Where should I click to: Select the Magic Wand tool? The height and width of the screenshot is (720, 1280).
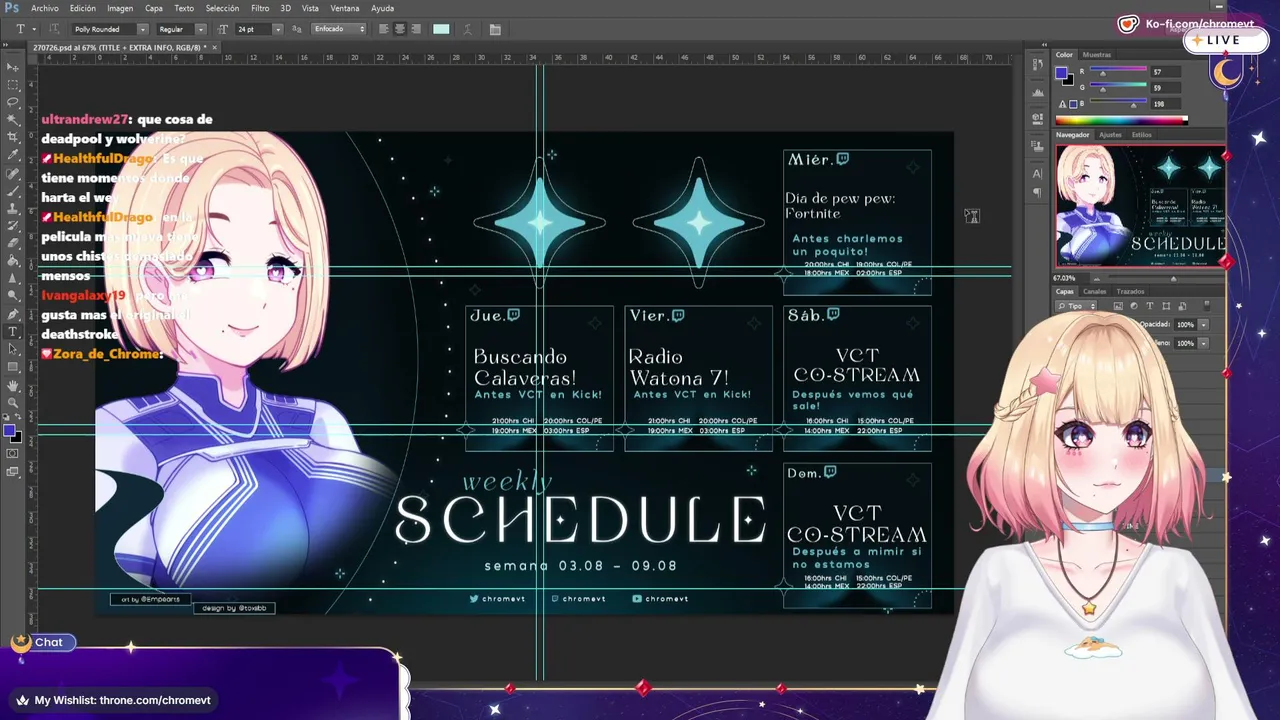(x=13, y=120)
